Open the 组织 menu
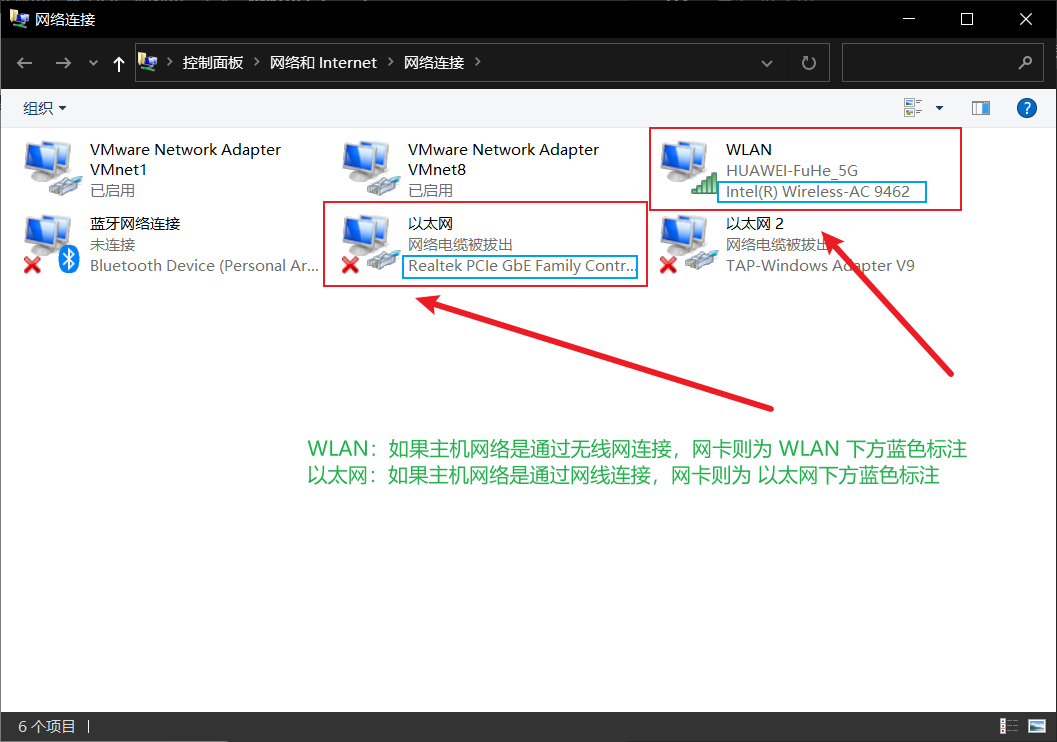The height and width of the screenshot is (742, 1057). pyautogui.click(x=44, y=108)
